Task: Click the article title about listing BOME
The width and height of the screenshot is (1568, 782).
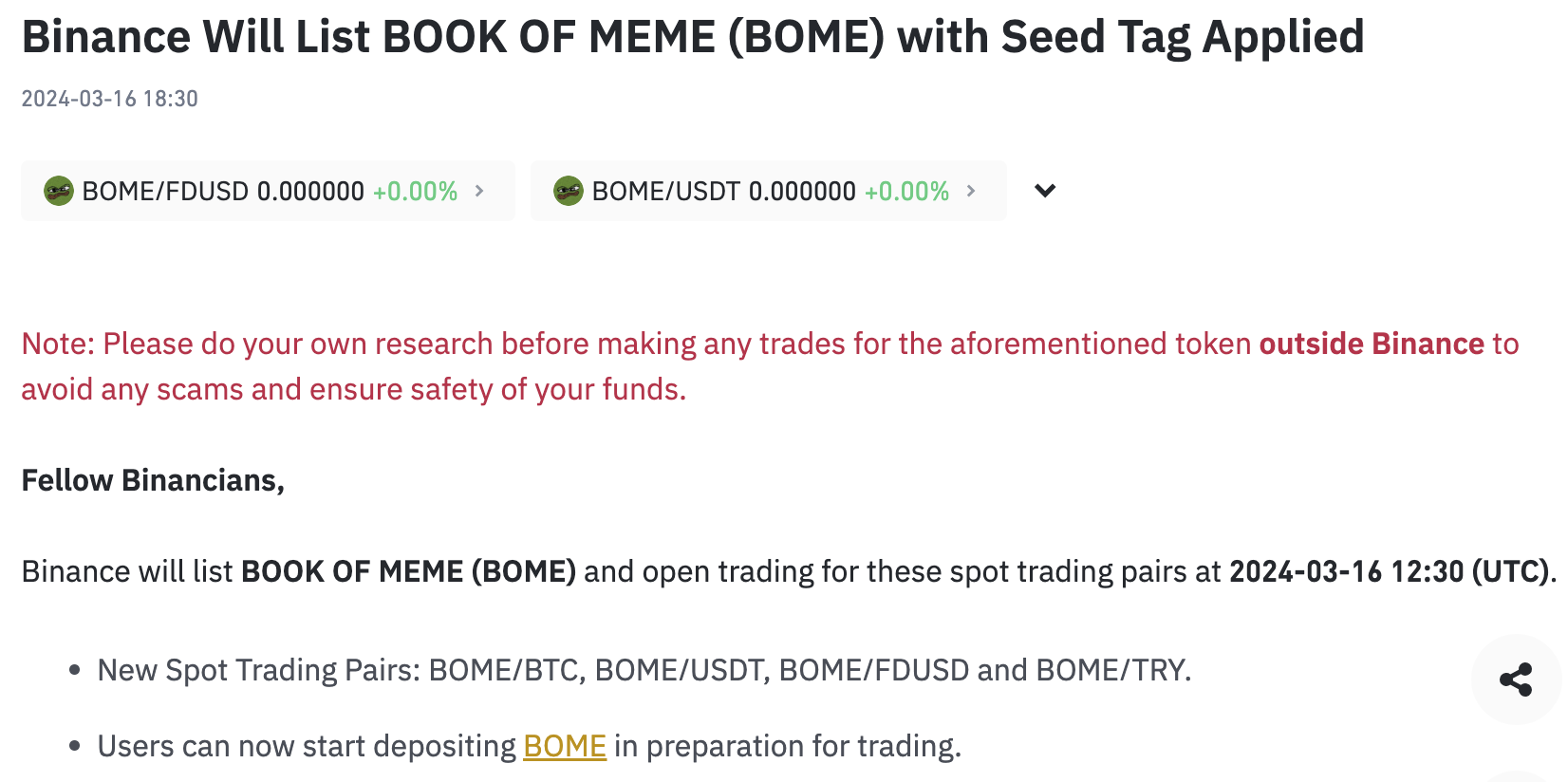Action: [693, 37]
